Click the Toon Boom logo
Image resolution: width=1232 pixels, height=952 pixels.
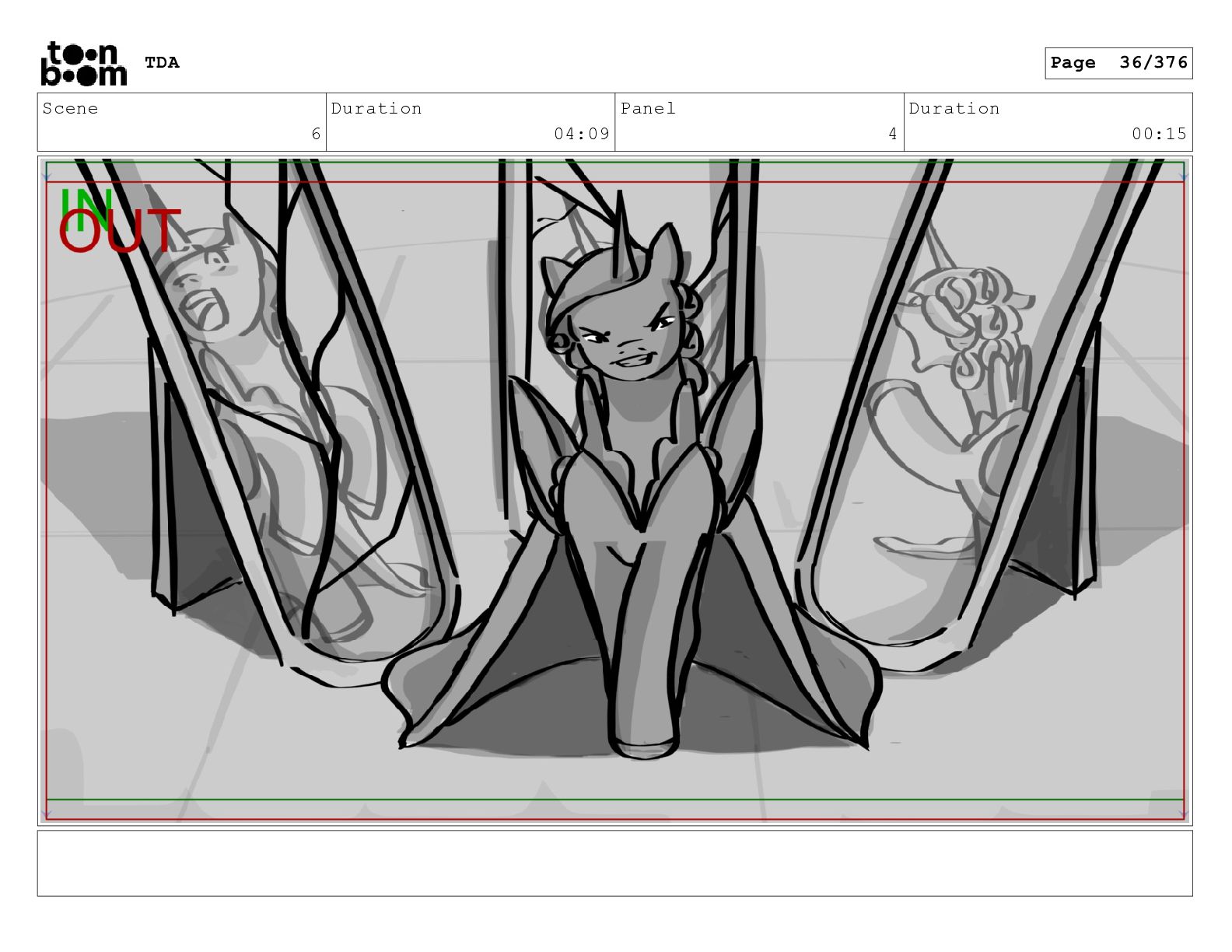(83, 64)
